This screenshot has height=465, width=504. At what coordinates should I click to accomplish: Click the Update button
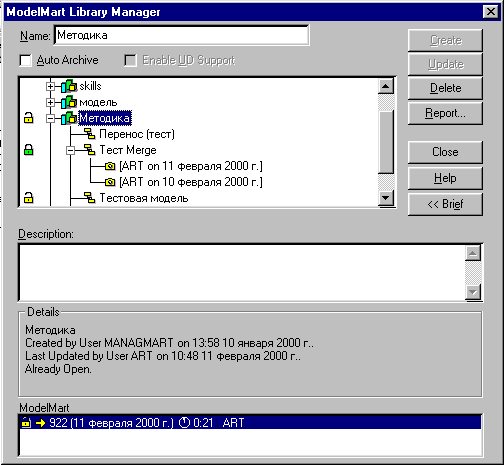click(445, 64)
